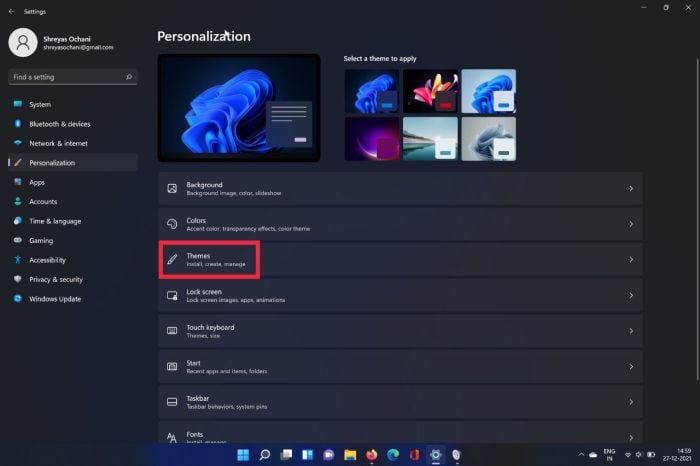Click the Background picture icon
This screenshot has height=466, width=700.
click(x=172, y=188)
